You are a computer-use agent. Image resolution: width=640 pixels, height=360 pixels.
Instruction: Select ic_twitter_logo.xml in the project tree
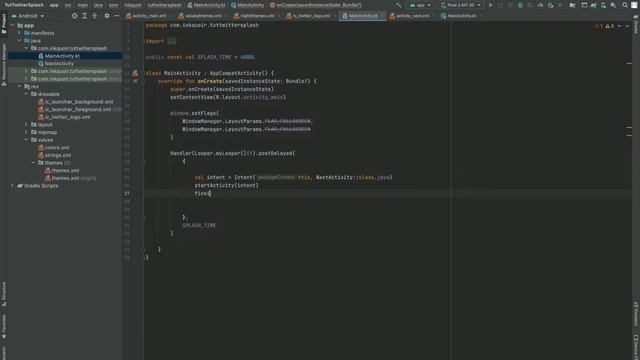pyautogui.click(x=67, y=117)
